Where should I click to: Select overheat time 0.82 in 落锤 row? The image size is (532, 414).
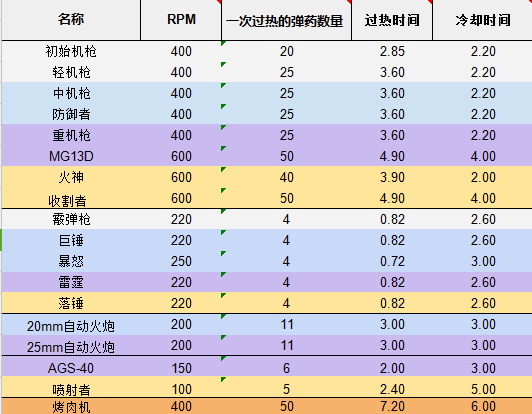pos(392,303)
